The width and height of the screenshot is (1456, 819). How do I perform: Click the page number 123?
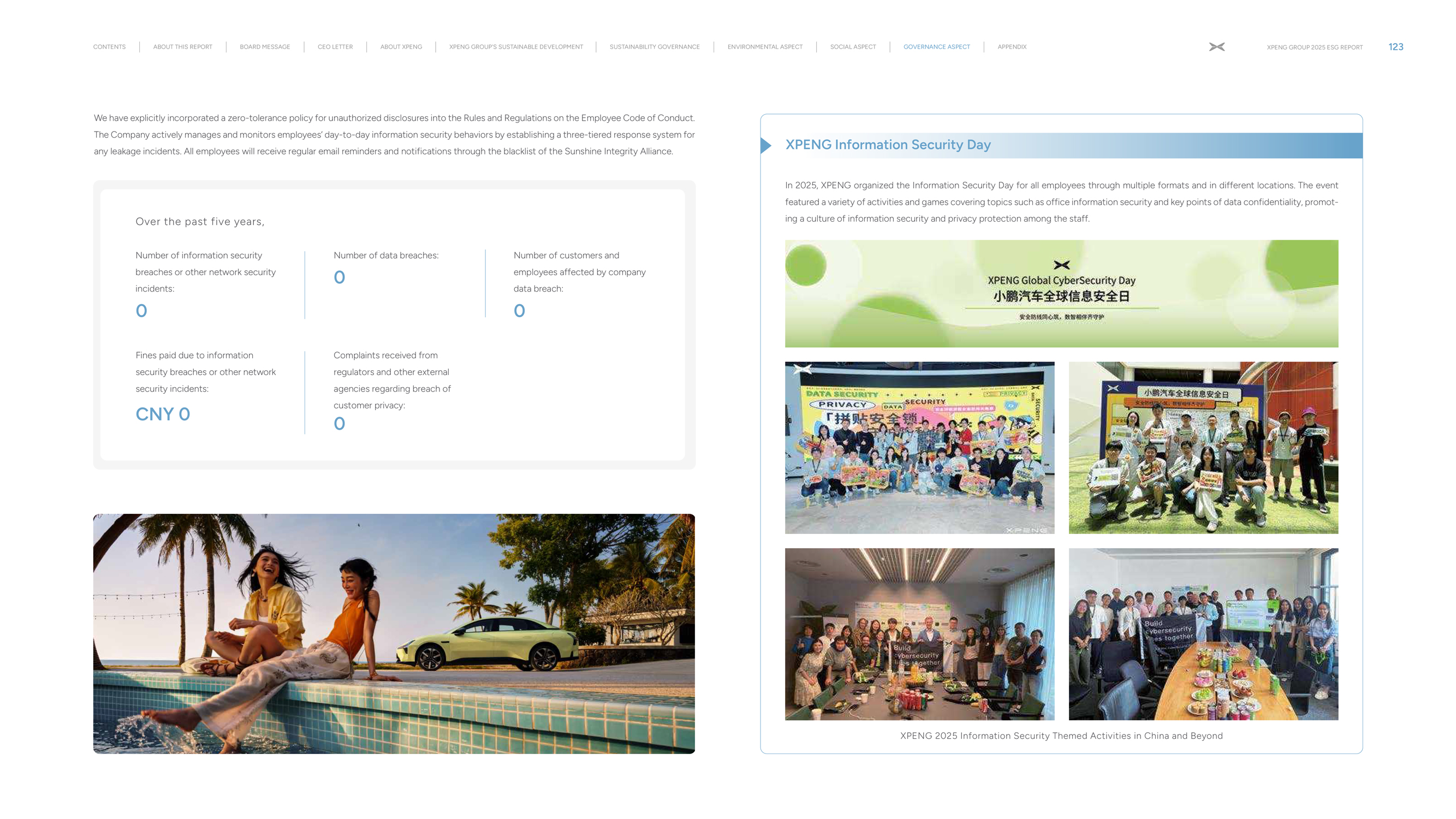pyautogui.click(x=1395, y=47)
